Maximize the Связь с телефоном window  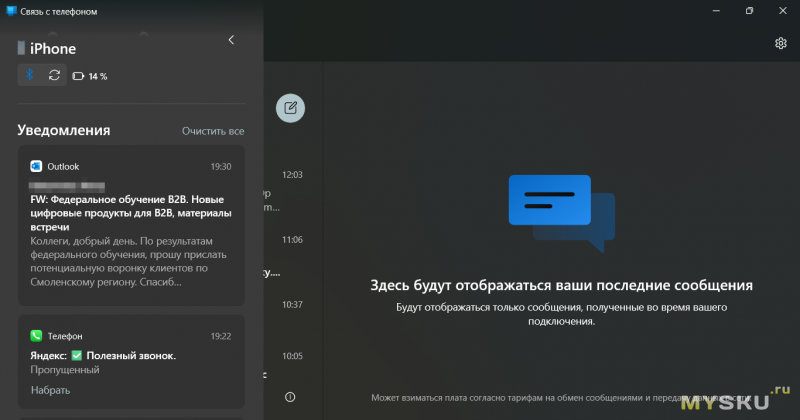click(749, 11)
